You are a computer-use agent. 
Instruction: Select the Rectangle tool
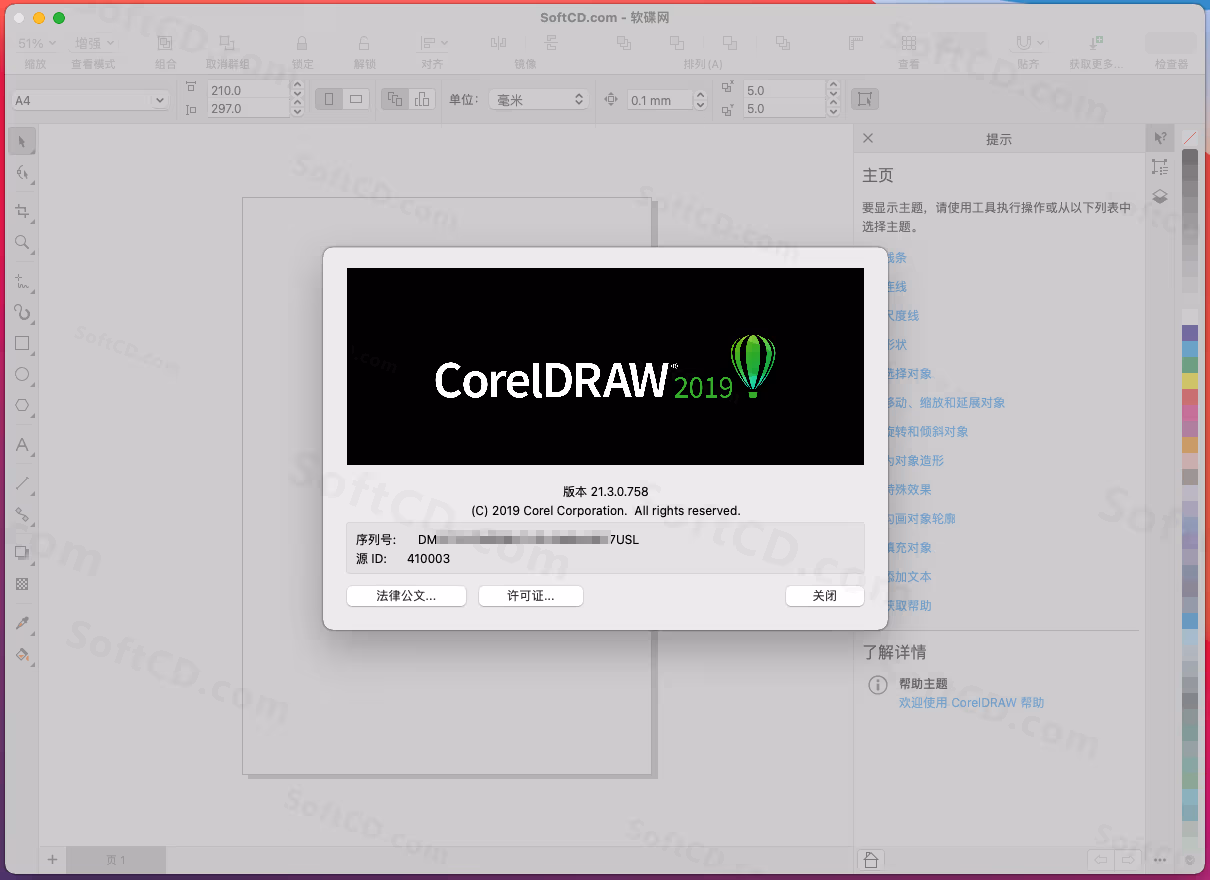coord(22,343)
